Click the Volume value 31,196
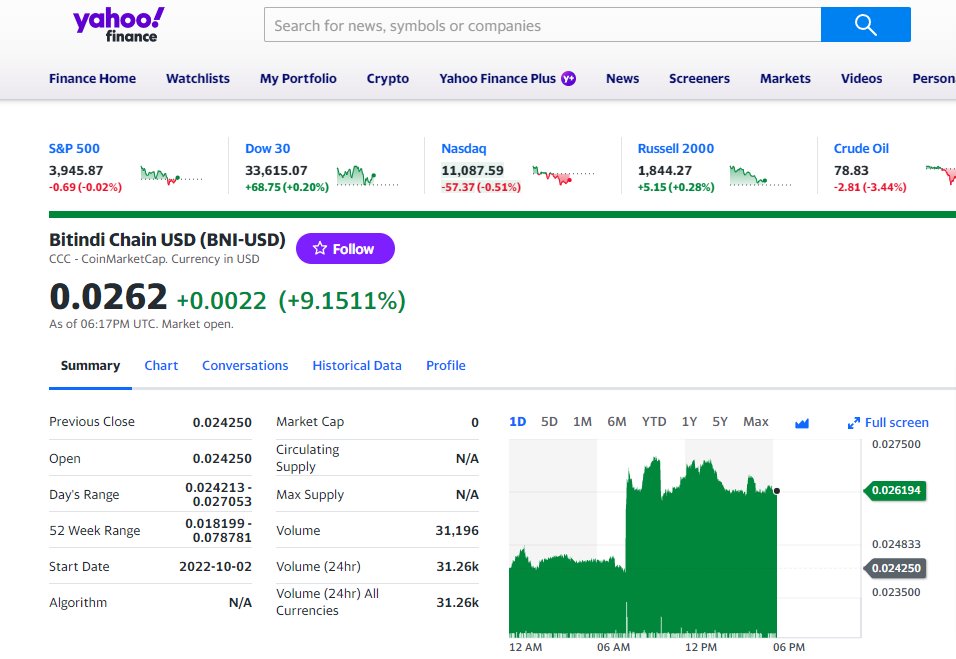 (457, 530)
